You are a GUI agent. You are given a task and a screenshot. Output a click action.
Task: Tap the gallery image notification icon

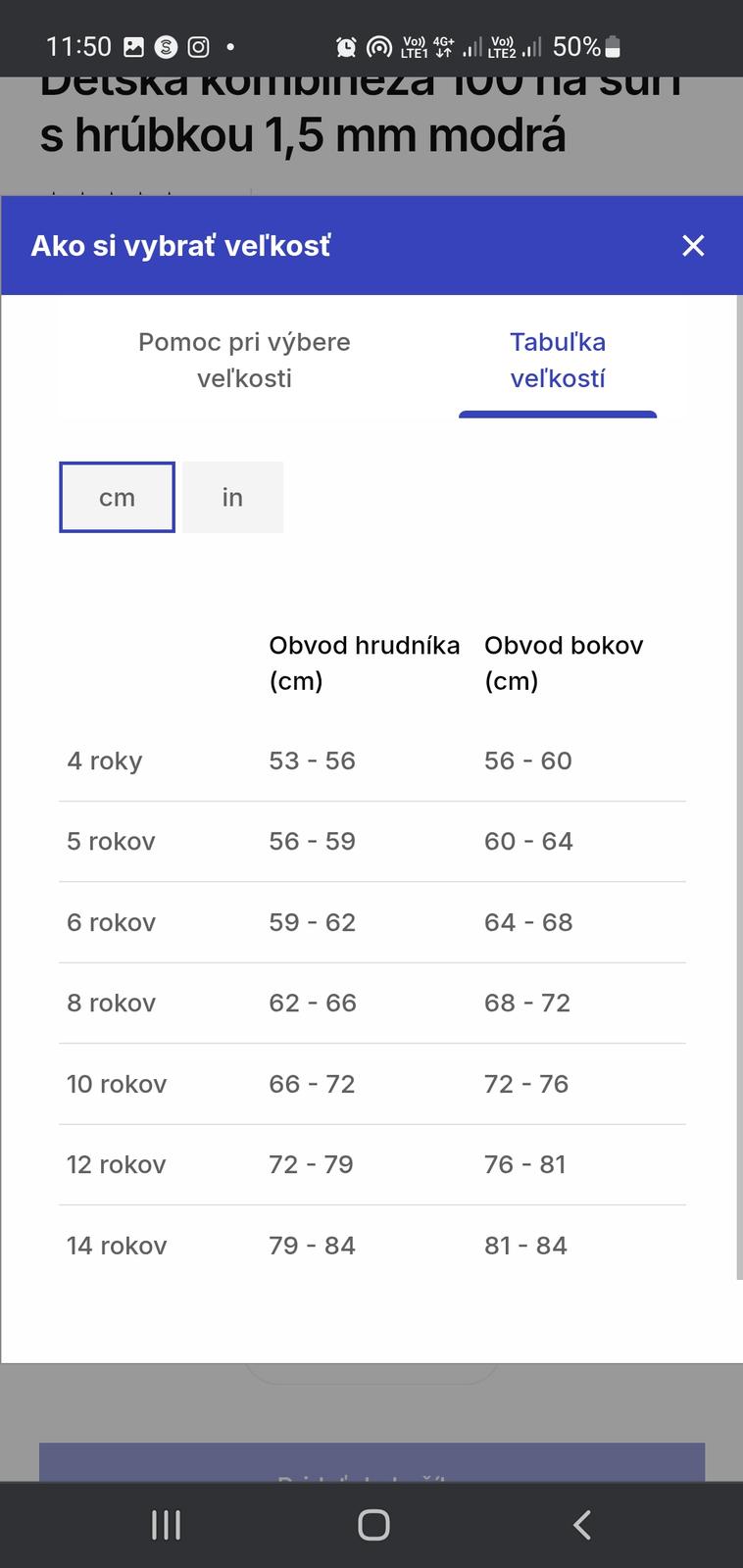click(x=133, y=46)
